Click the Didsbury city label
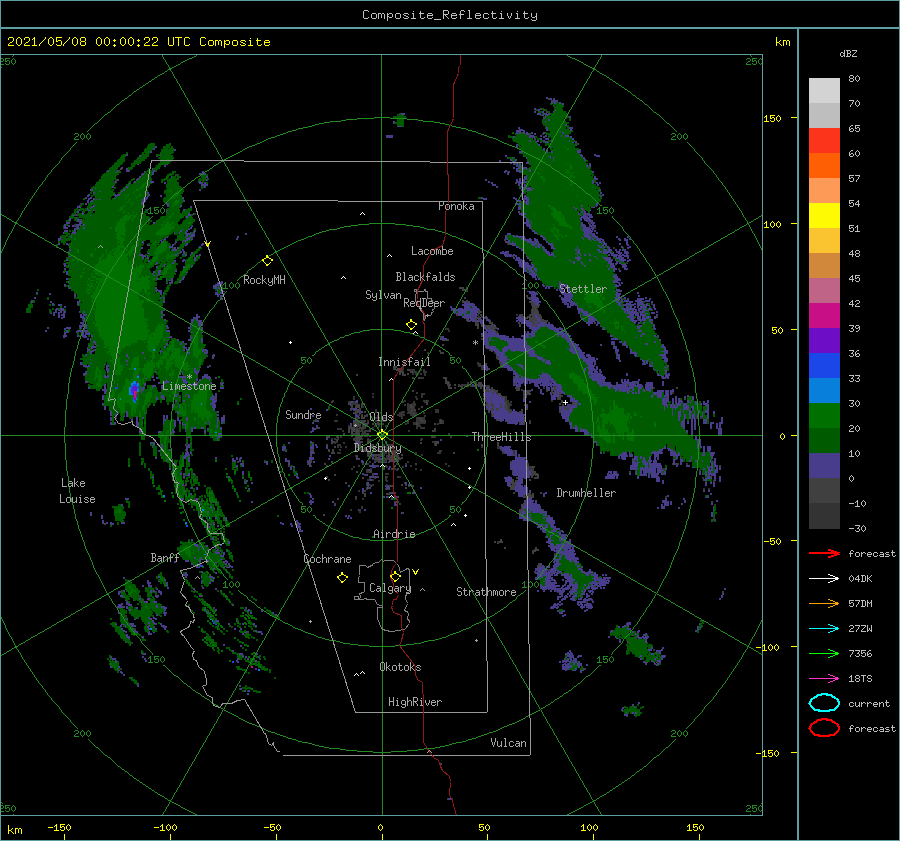Screen dimensions: 900x841 pyautogui.click(x=378, y=448)
